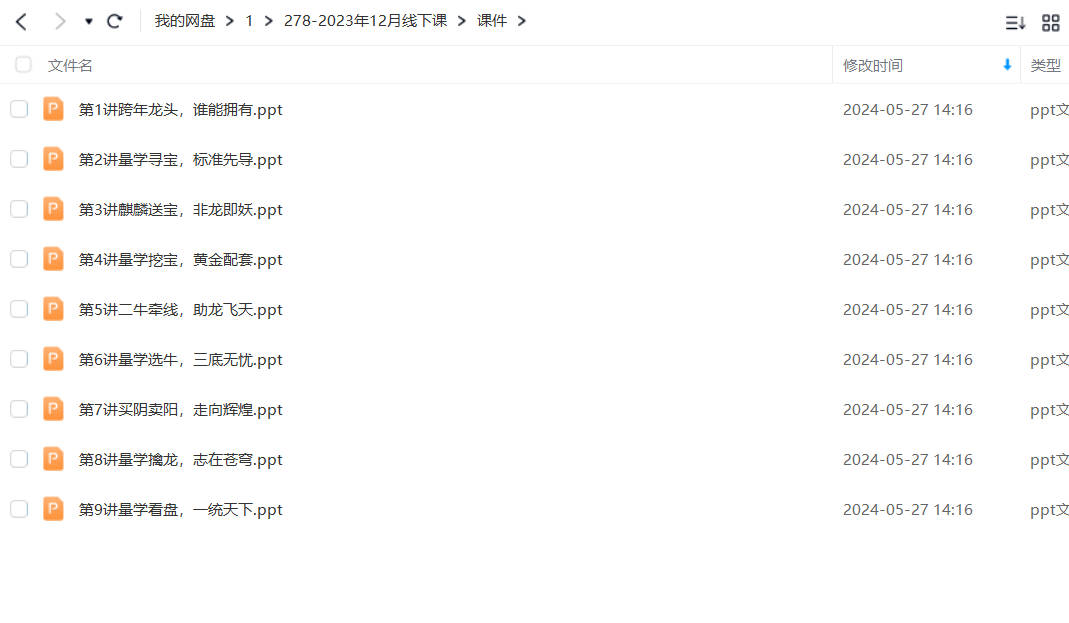
Task: Select the 第6讲量学选牛，三底无忧.ppt row
Action: pos(534,359)
